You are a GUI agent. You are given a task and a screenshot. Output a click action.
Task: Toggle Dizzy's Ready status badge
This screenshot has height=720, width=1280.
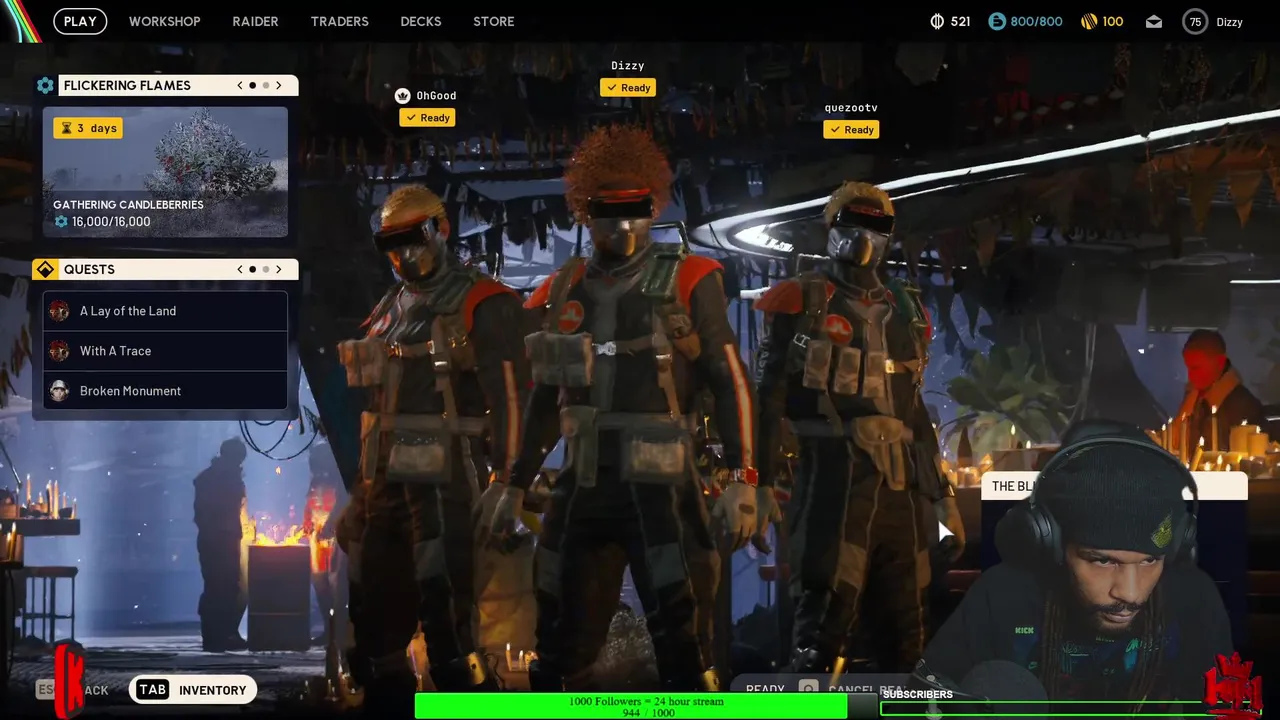pos(628,88)
